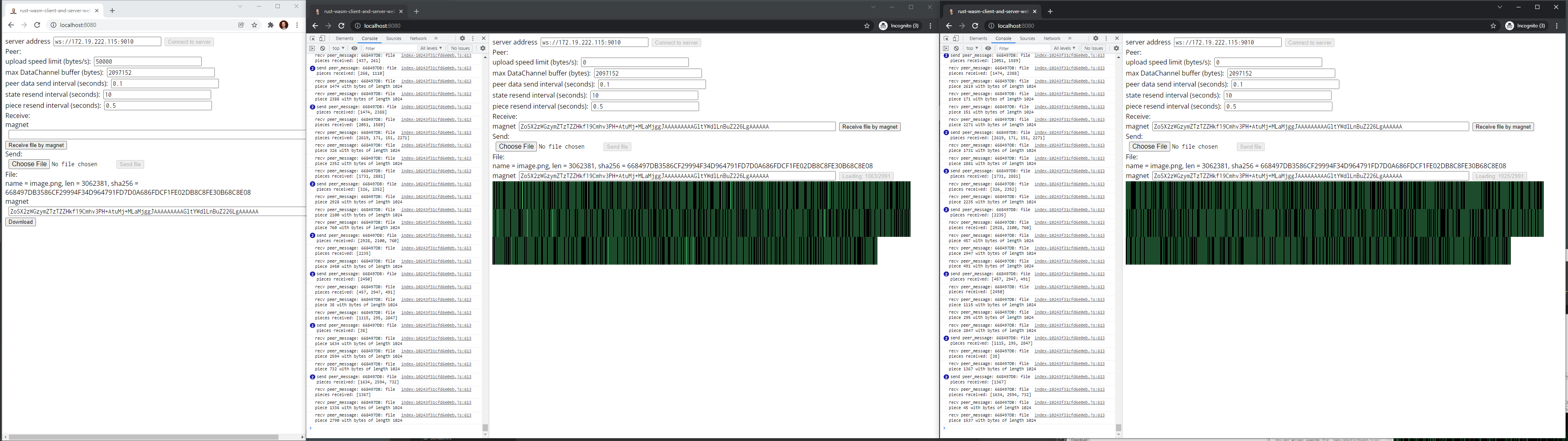Switch to Elements tab in middle window DevTools
The image size is (1568, 441).
tap(345, 38)
